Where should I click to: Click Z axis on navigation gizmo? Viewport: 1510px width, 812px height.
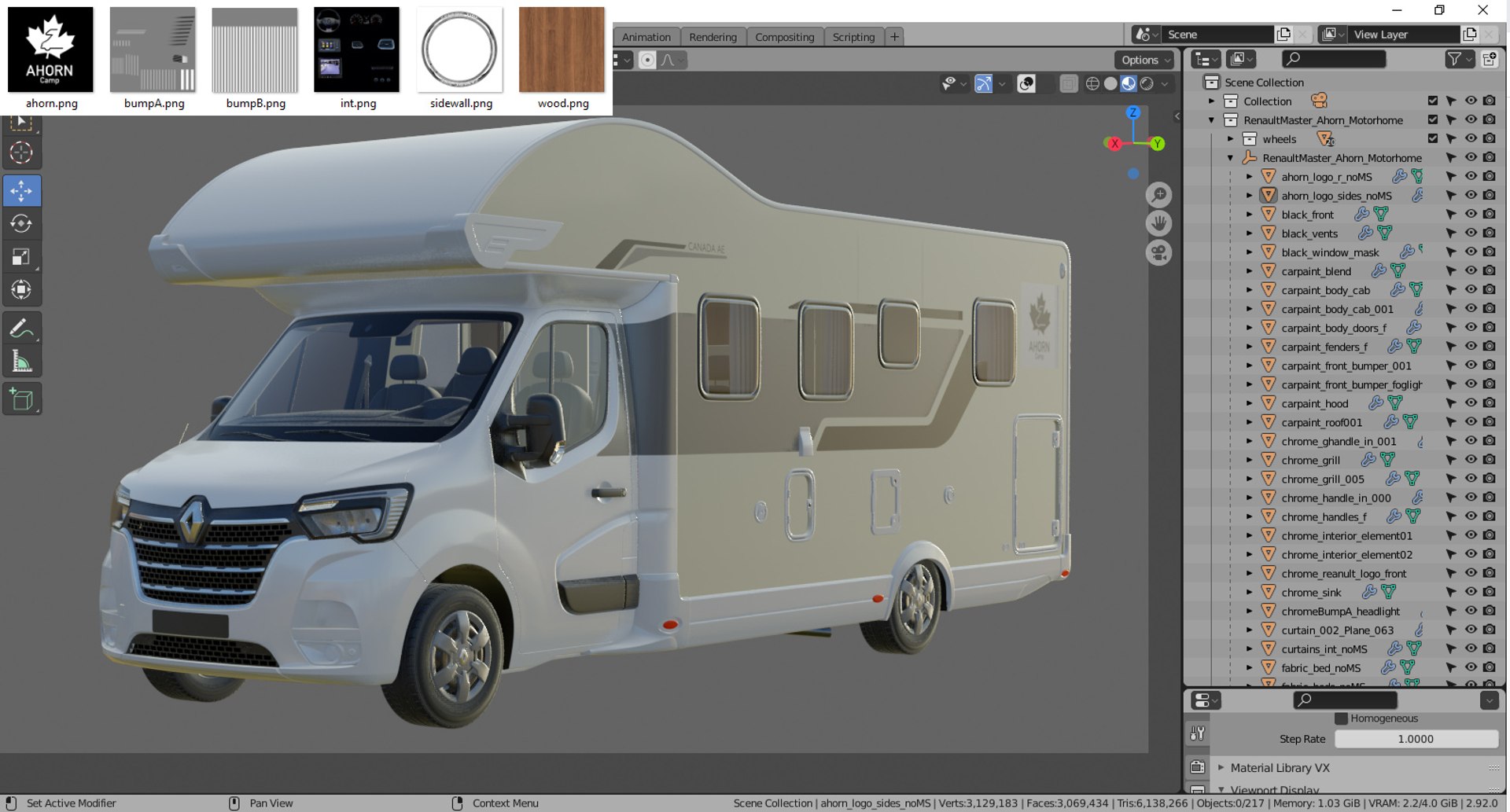(x=1133, y=112)
